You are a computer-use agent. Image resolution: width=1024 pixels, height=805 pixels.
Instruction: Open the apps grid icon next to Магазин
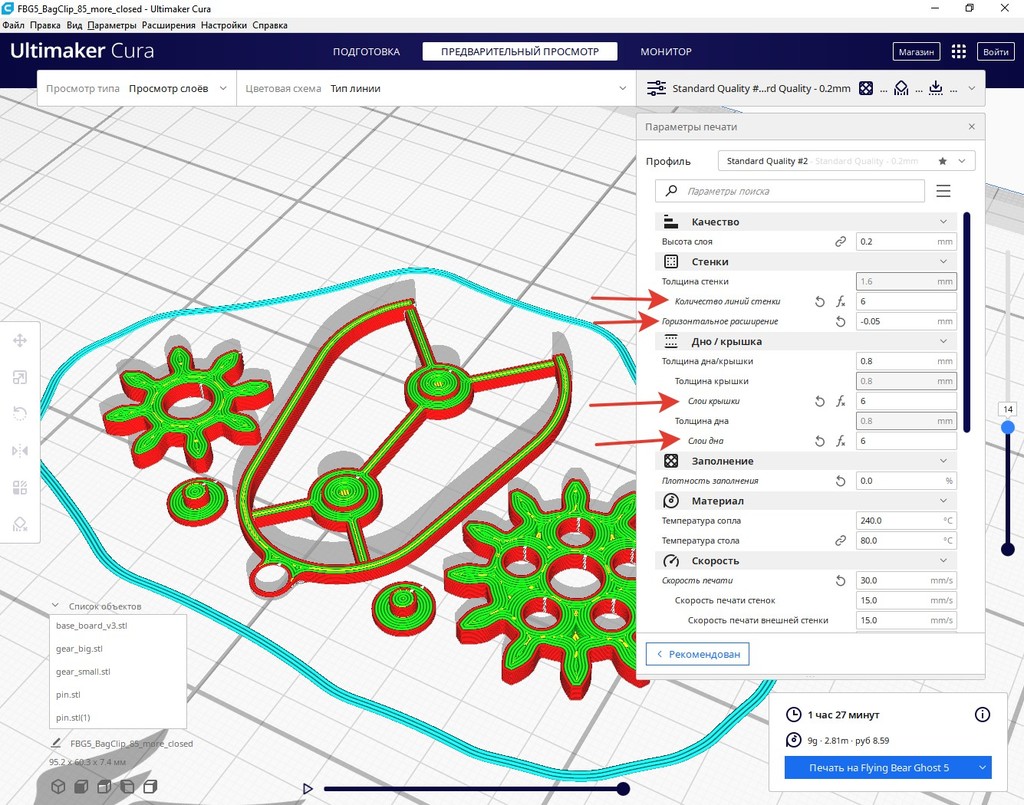tap(958, 52)
